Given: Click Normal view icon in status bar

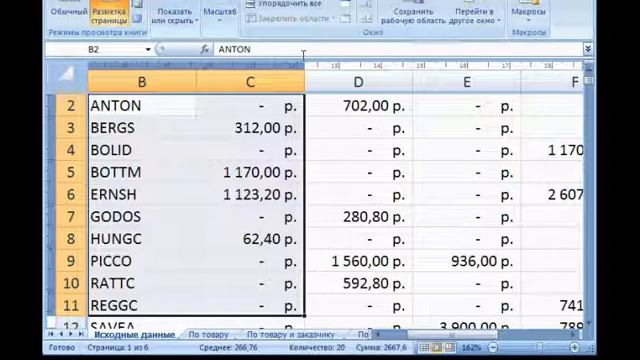Looking at the screenshot, I should tap(424, 348).
